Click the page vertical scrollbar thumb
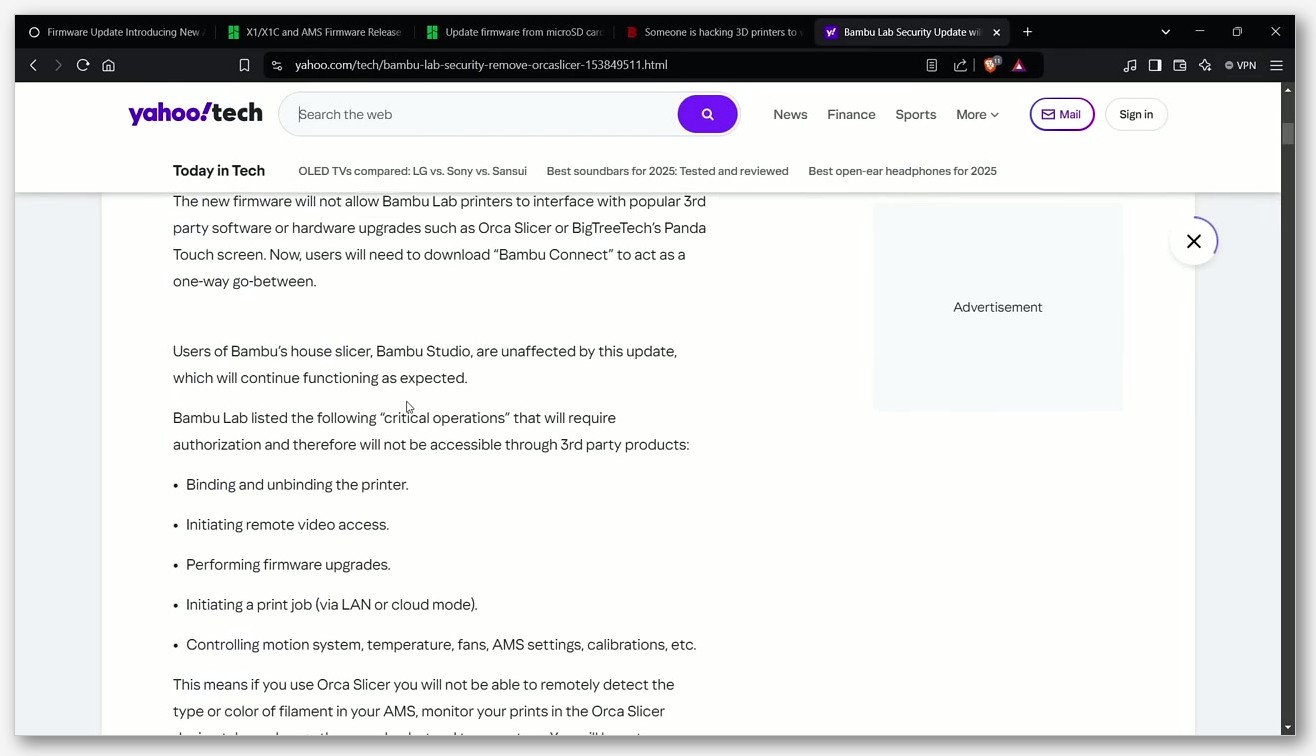The width and height of the screenshot is (1316, 756). tap(1288, 133)
